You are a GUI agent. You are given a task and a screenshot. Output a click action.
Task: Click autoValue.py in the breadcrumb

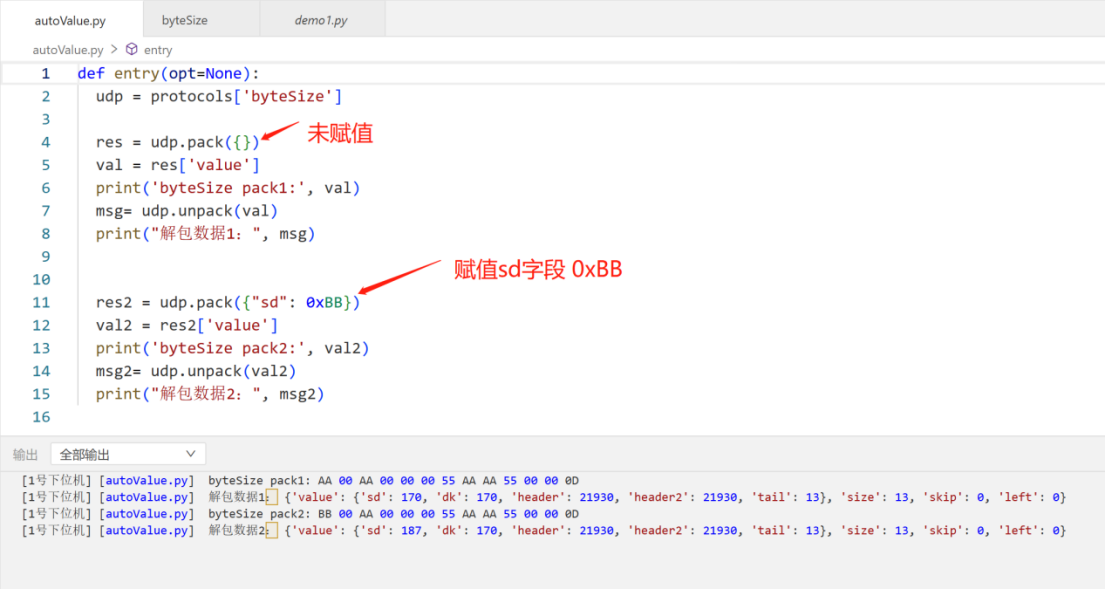coord(68,50)
